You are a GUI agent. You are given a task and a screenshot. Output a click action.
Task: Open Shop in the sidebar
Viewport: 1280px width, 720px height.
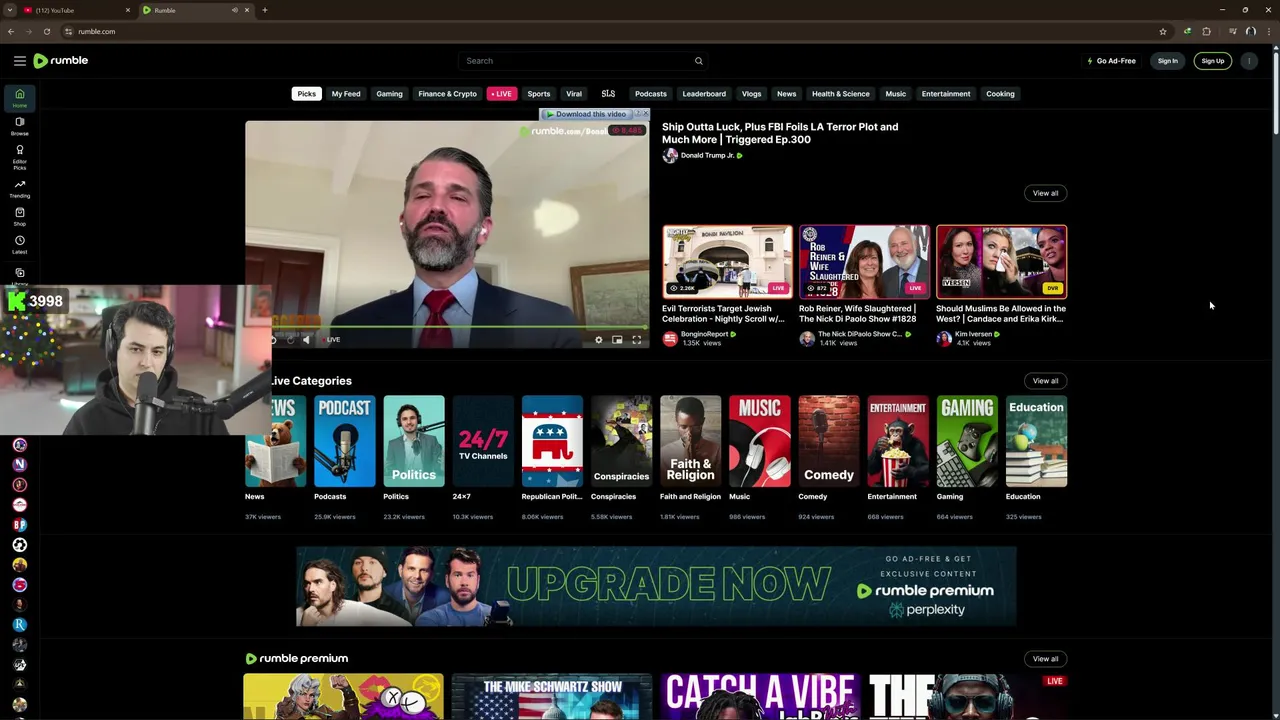[x=19, y=217]
